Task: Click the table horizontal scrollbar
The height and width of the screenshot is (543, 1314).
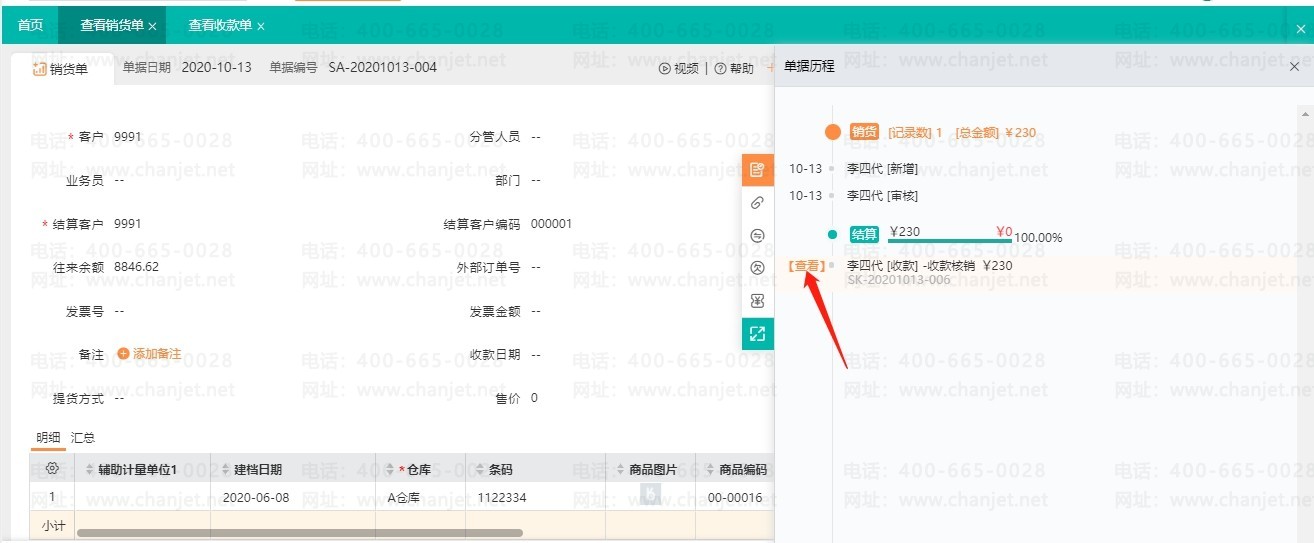Action: coord(300,533)
